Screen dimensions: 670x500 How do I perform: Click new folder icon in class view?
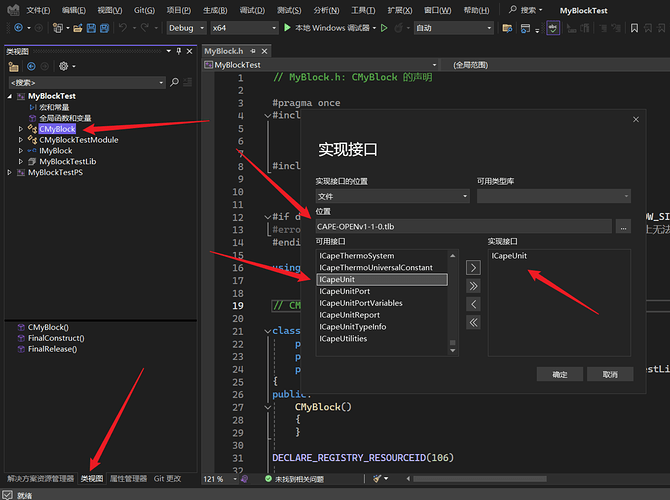pyautogui.click(x=14, y=67)
